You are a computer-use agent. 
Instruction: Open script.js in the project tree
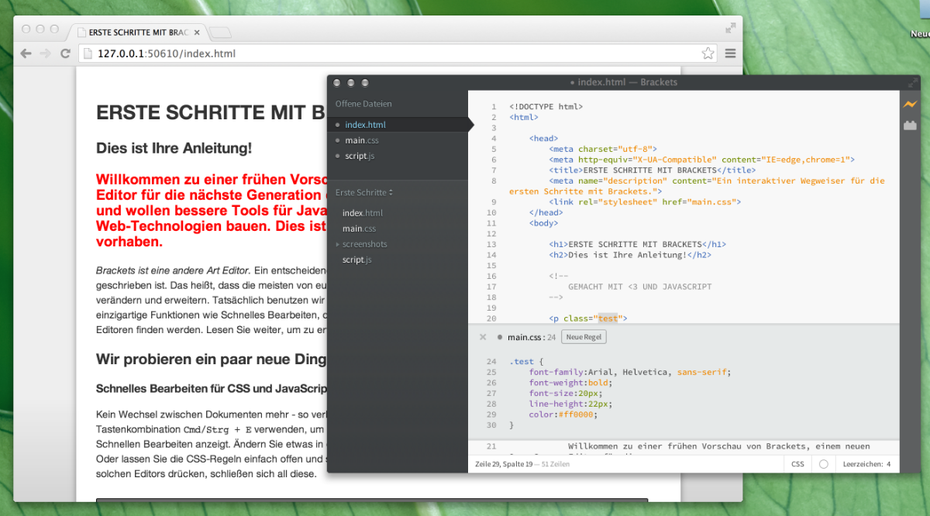point(356,259)
